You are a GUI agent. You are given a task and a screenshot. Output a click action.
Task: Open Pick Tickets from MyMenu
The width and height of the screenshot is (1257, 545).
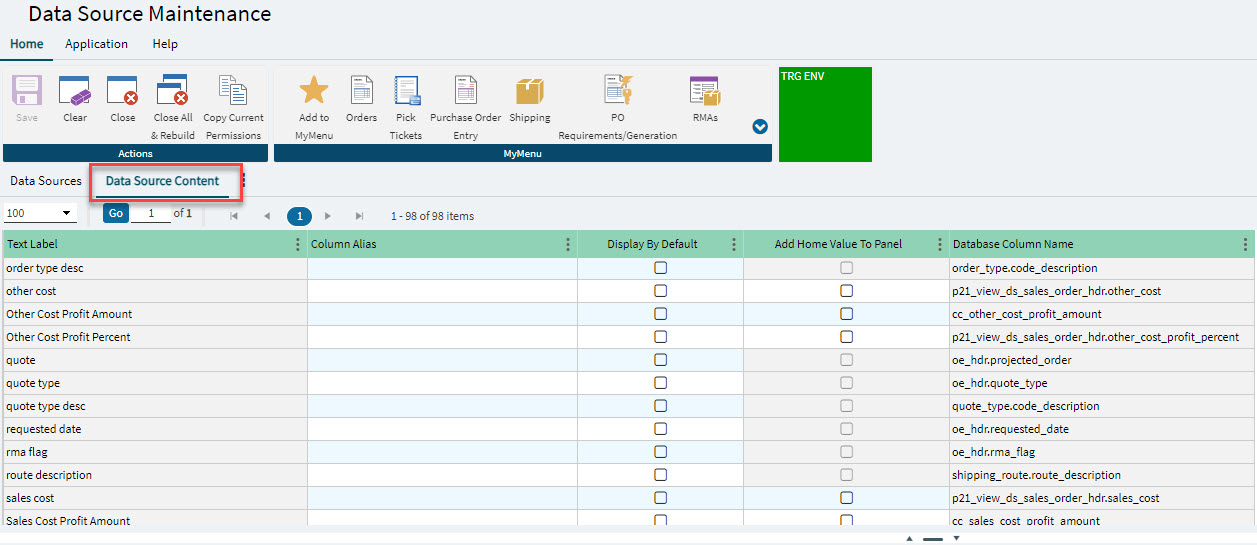406,92
